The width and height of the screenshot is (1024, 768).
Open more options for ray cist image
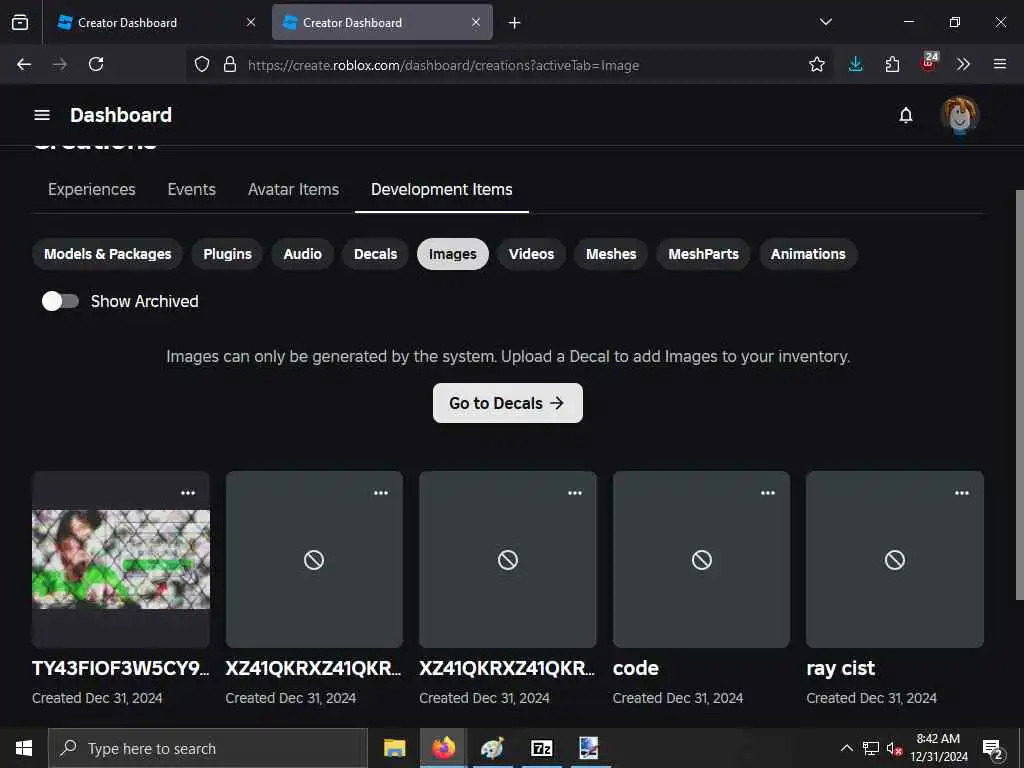click(x=962, y=493)
